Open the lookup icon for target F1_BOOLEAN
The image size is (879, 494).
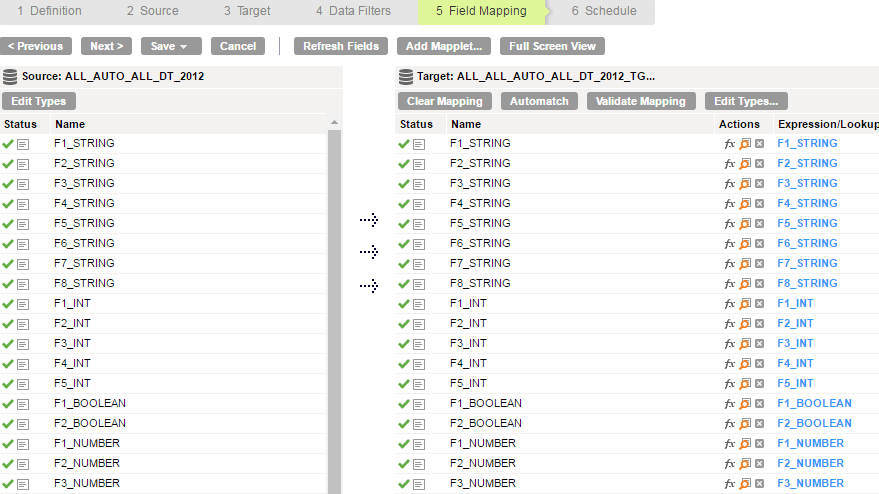744,404
